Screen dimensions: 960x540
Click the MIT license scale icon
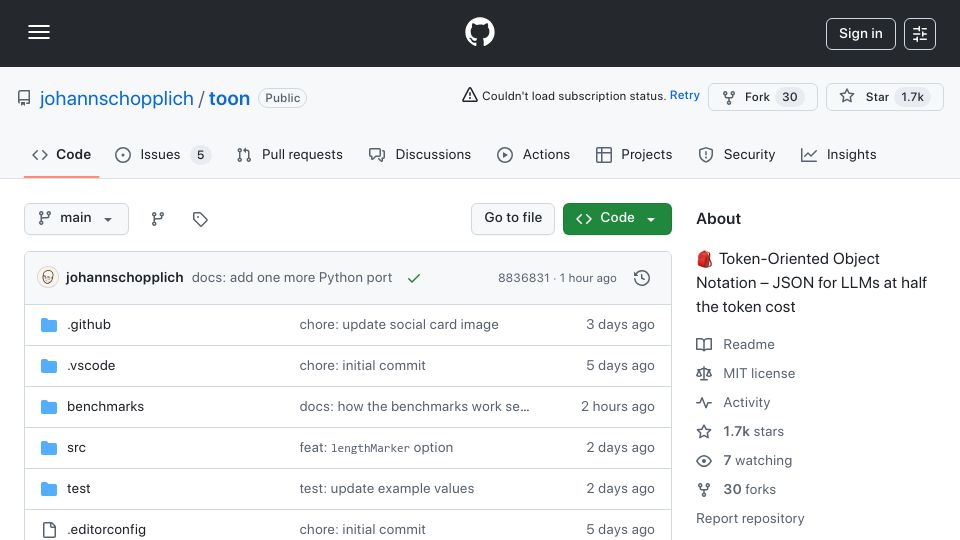point(704,373)
